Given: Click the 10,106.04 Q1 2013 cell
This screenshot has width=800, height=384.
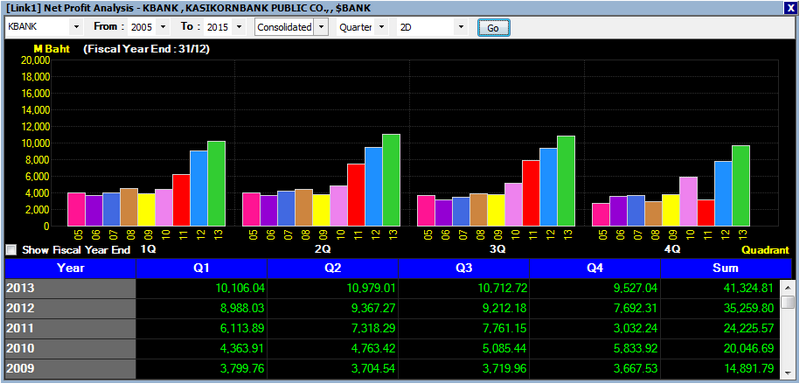Looking at the screenshot, I should (x=202, y=289).
